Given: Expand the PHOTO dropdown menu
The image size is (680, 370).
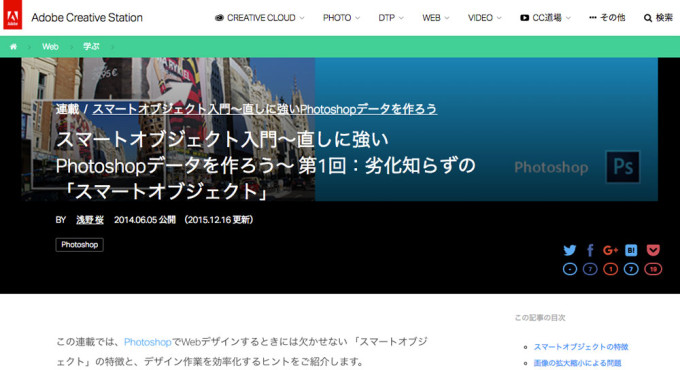Looking at the screenshot, I should [341, 18].
